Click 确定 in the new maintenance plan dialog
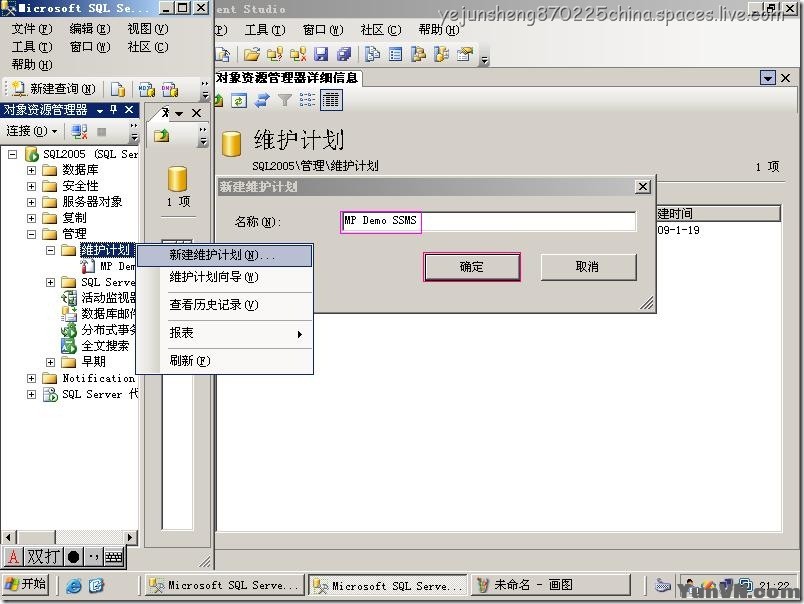This screenshot has height=604, width=804. pos(472,267)
